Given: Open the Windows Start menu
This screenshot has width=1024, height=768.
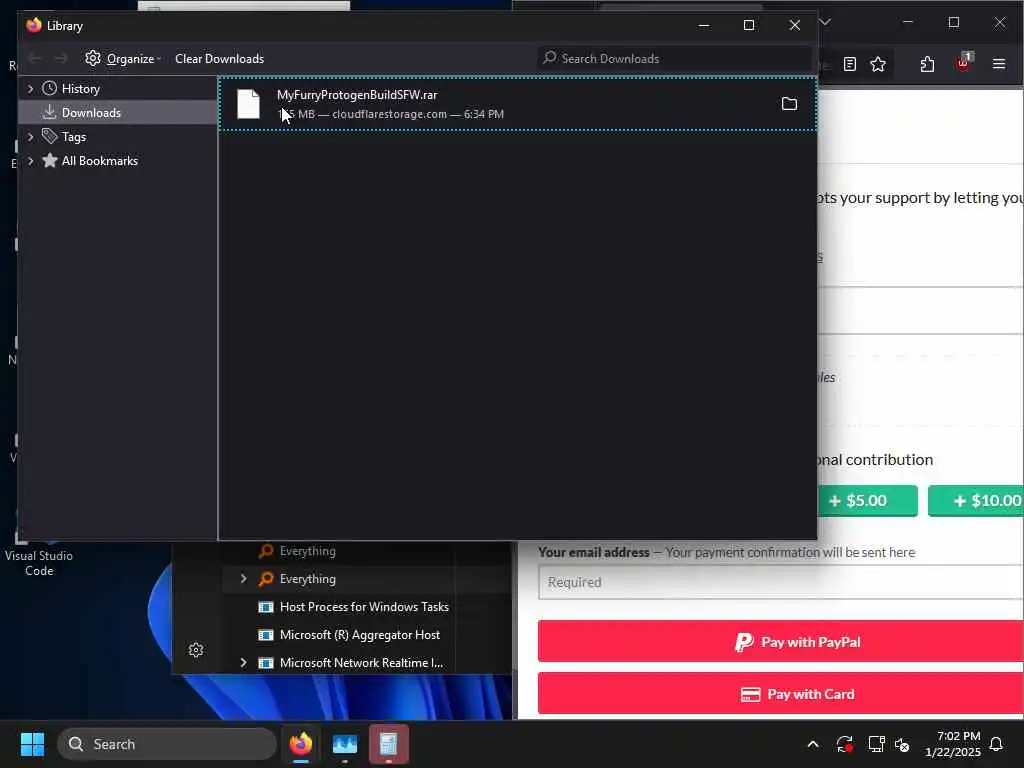Looking at the screenshot, I should click(x=32, y=744).
